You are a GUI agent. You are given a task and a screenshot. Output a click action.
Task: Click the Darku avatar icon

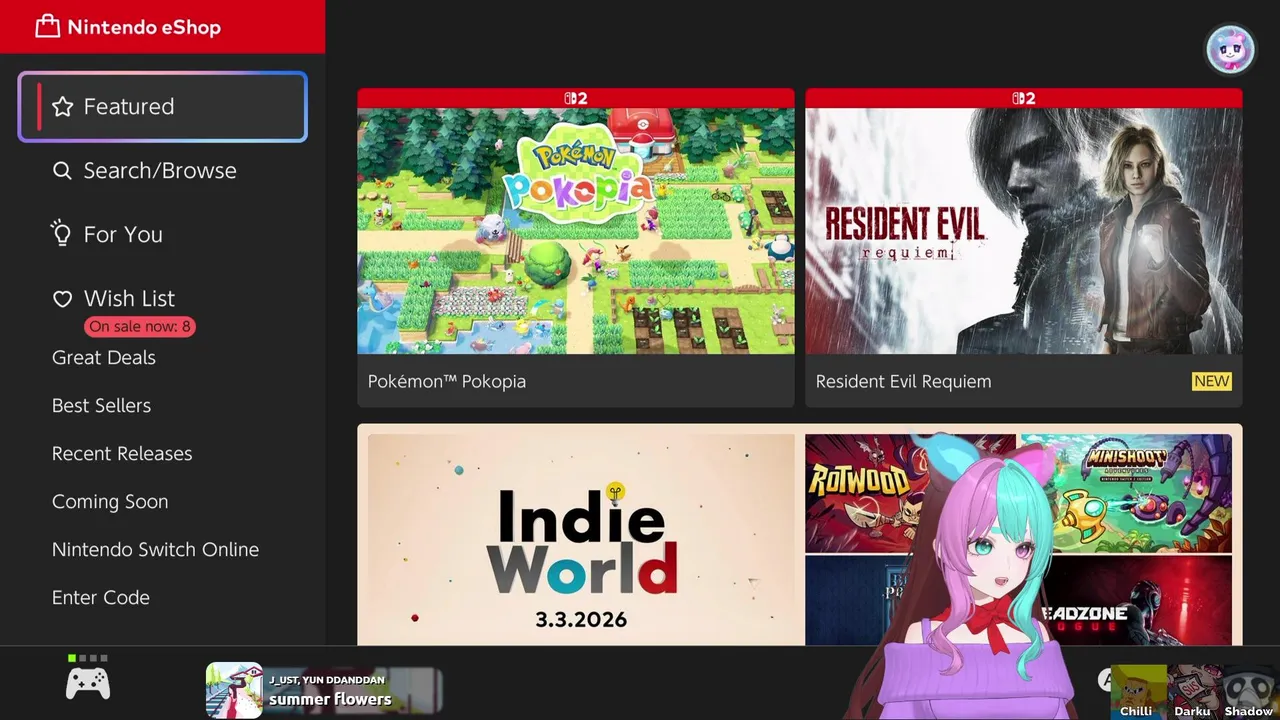pos(1194,690)
